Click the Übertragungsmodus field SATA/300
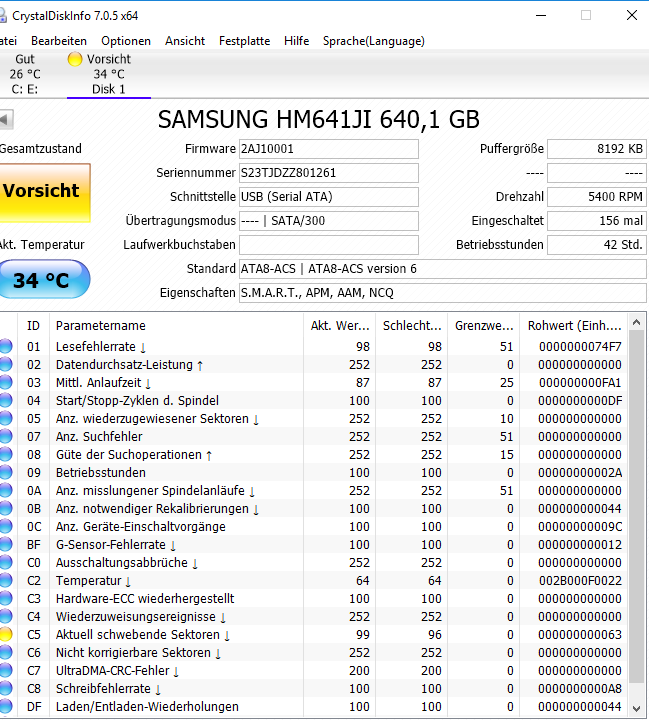Image resolution: width=649 pixels, height=720 pixels. point(329,221)
